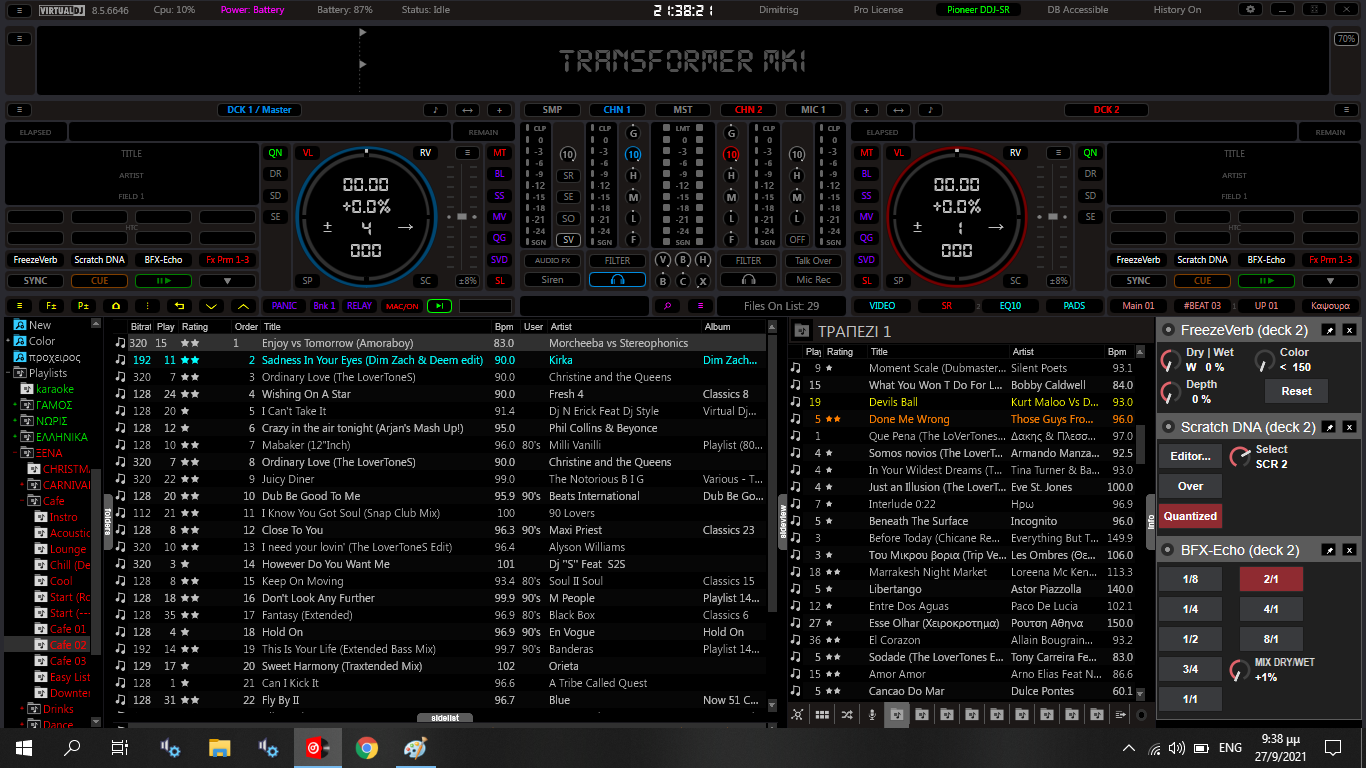Image resolution: width=1366 pixels, height=768 pixels.
Task: Click the yellow up chevron icon
Action: pyautogui.click(x=243, y=306)
